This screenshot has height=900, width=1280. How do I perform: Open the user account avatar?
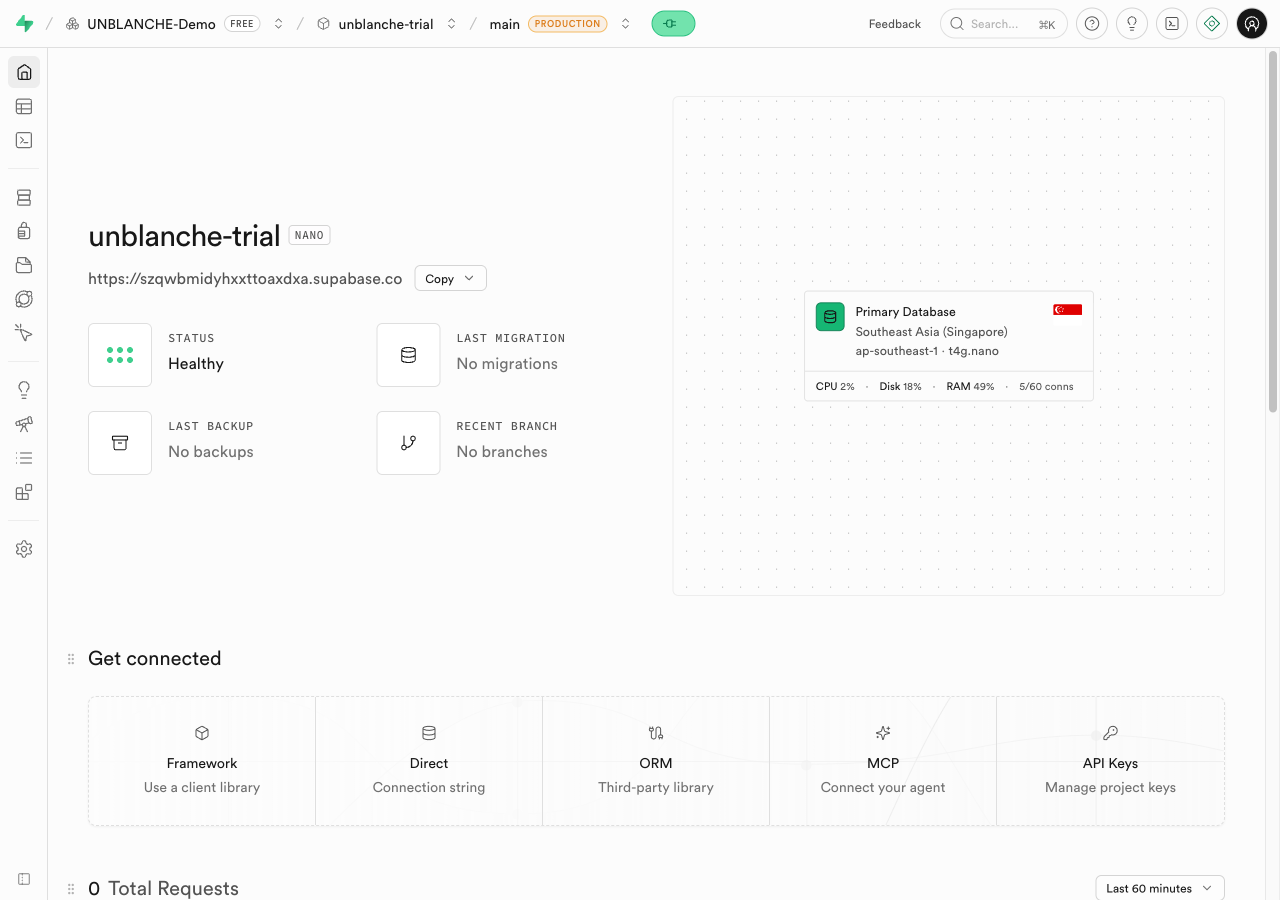[x=1252, y=24]
